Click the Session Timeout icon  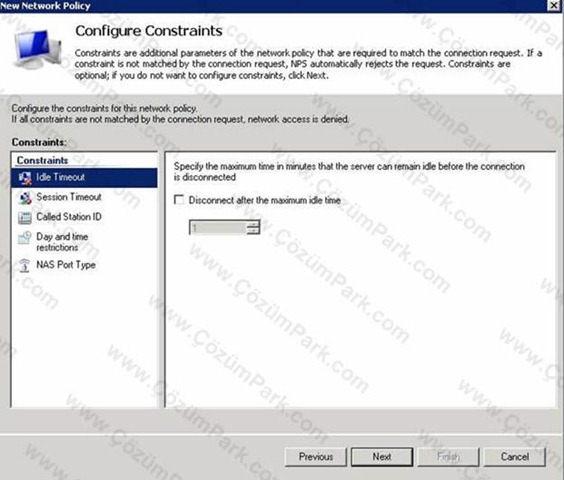click(25, 198)
